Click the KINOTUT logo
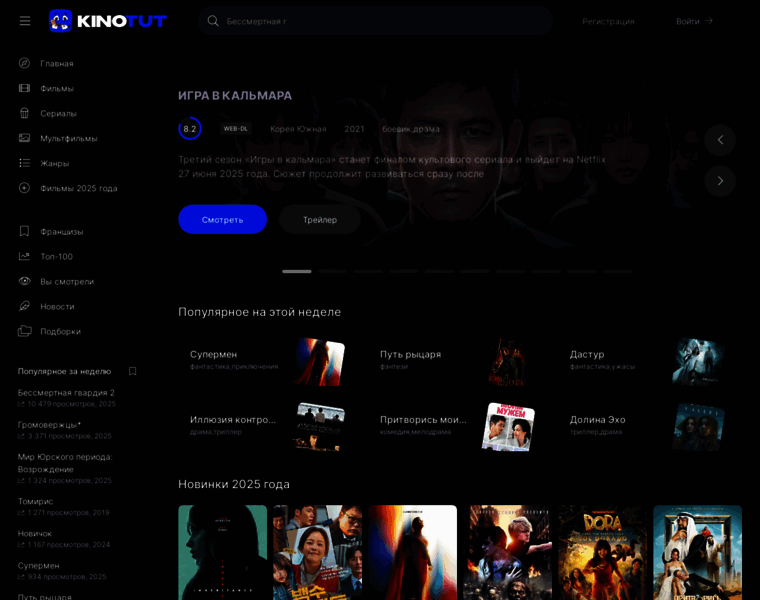 pyautogui.click(x=108, y=21)
